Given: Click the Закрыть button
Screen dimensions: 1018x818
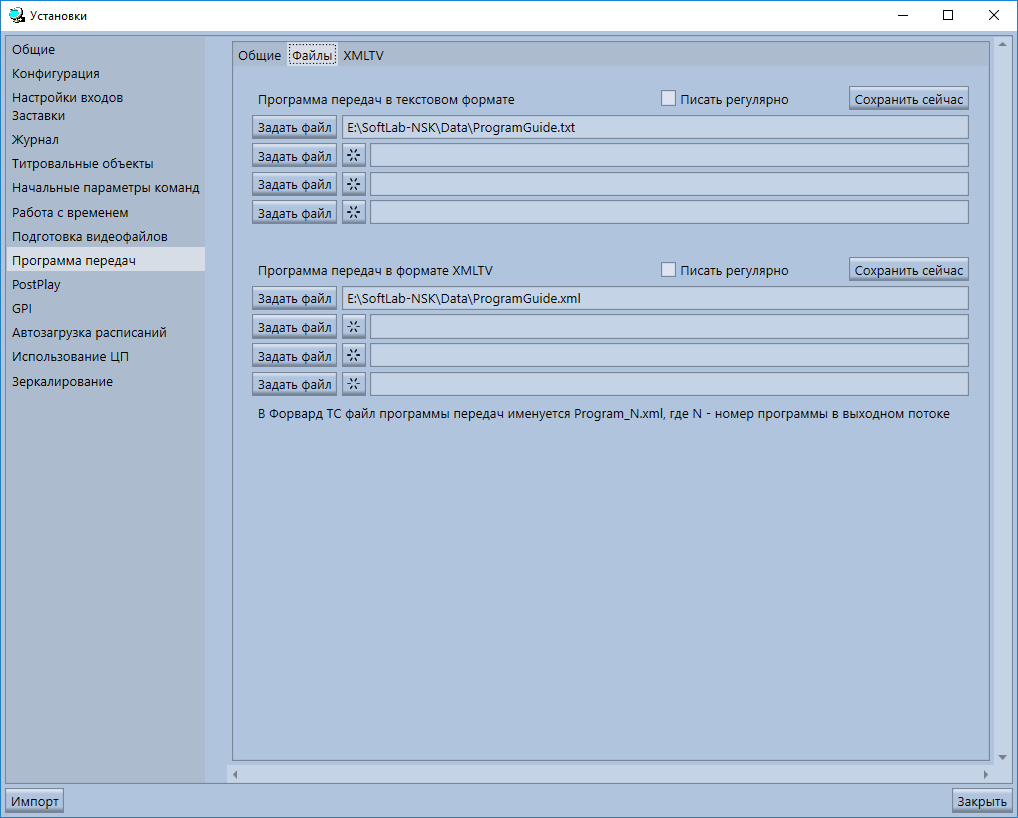Looking at the screenshot, I should [x=982, y=802].
